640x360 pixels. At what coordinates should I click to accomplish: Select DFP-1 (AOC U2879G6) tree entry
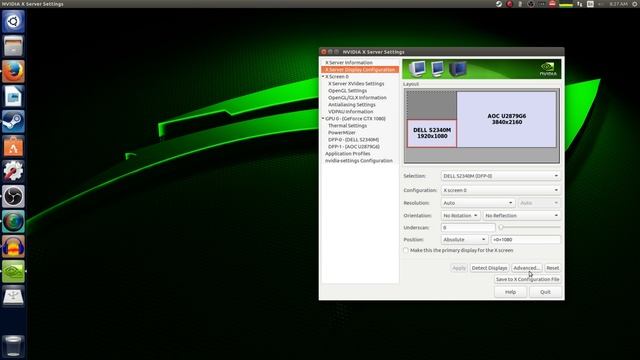coord(354,147)
